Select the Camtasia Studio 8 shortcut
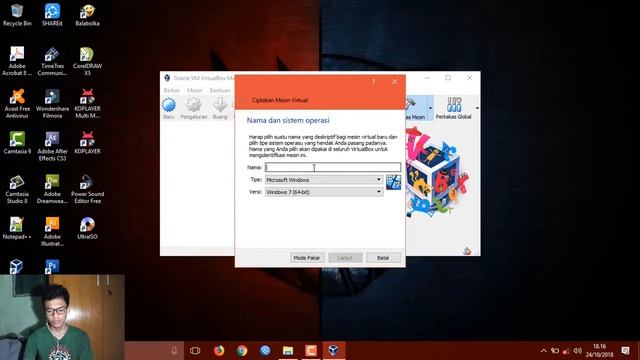The height and width of the screenshot is (360, 640). point(17,189)
